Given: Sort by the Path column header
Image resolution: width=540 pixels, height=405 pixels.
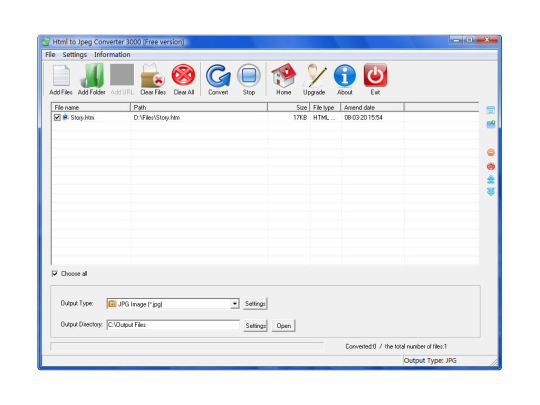Looking at the screenshot, I should click(199, 107).
